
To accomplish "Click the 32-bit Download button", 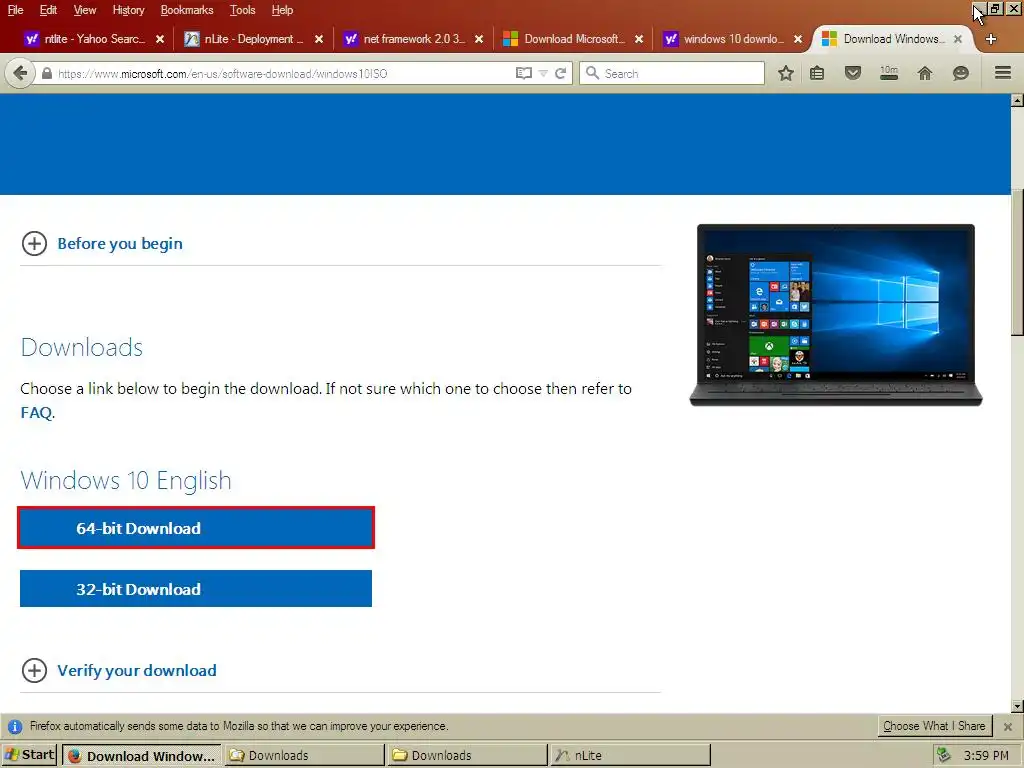I will coord(196,588).
